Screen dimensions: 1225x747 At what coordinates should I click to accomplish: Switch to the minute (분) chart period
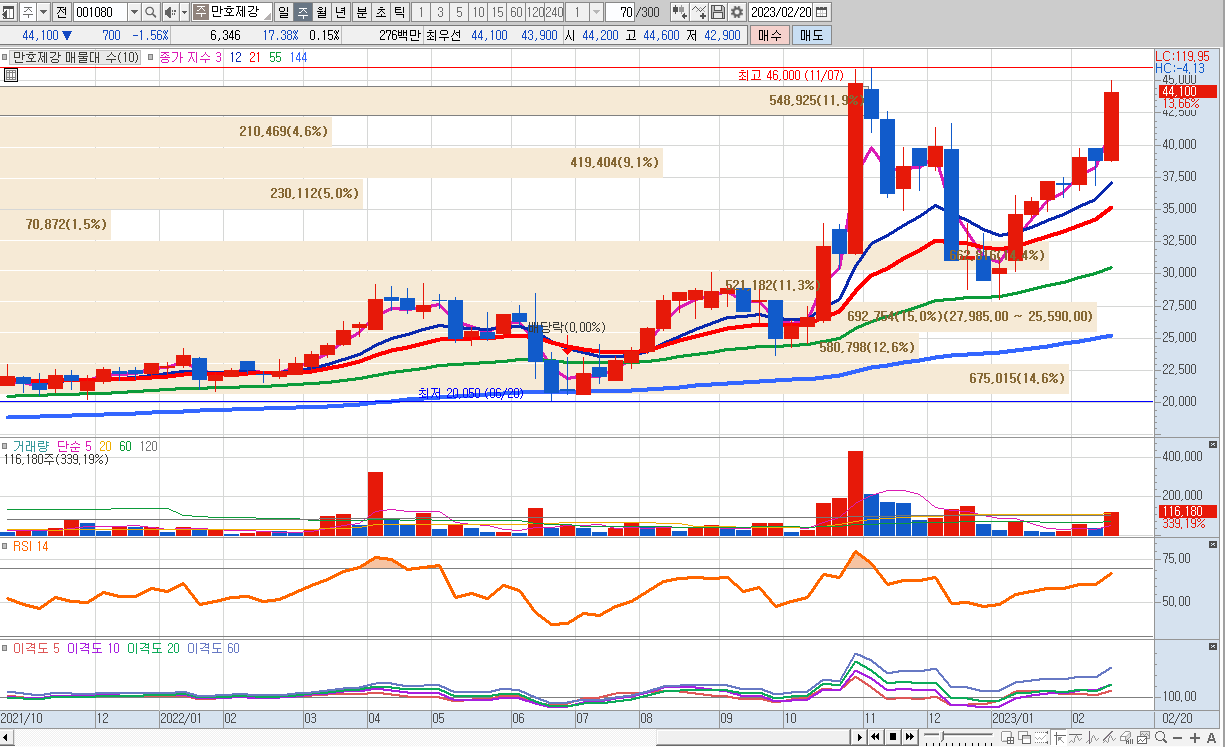point(361,12)
